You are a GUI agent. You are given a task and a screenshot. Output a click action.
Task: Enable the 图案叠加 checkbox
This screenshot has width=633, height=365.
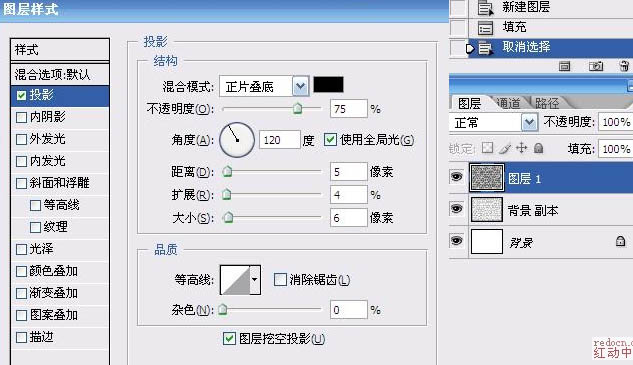(21, 315)
